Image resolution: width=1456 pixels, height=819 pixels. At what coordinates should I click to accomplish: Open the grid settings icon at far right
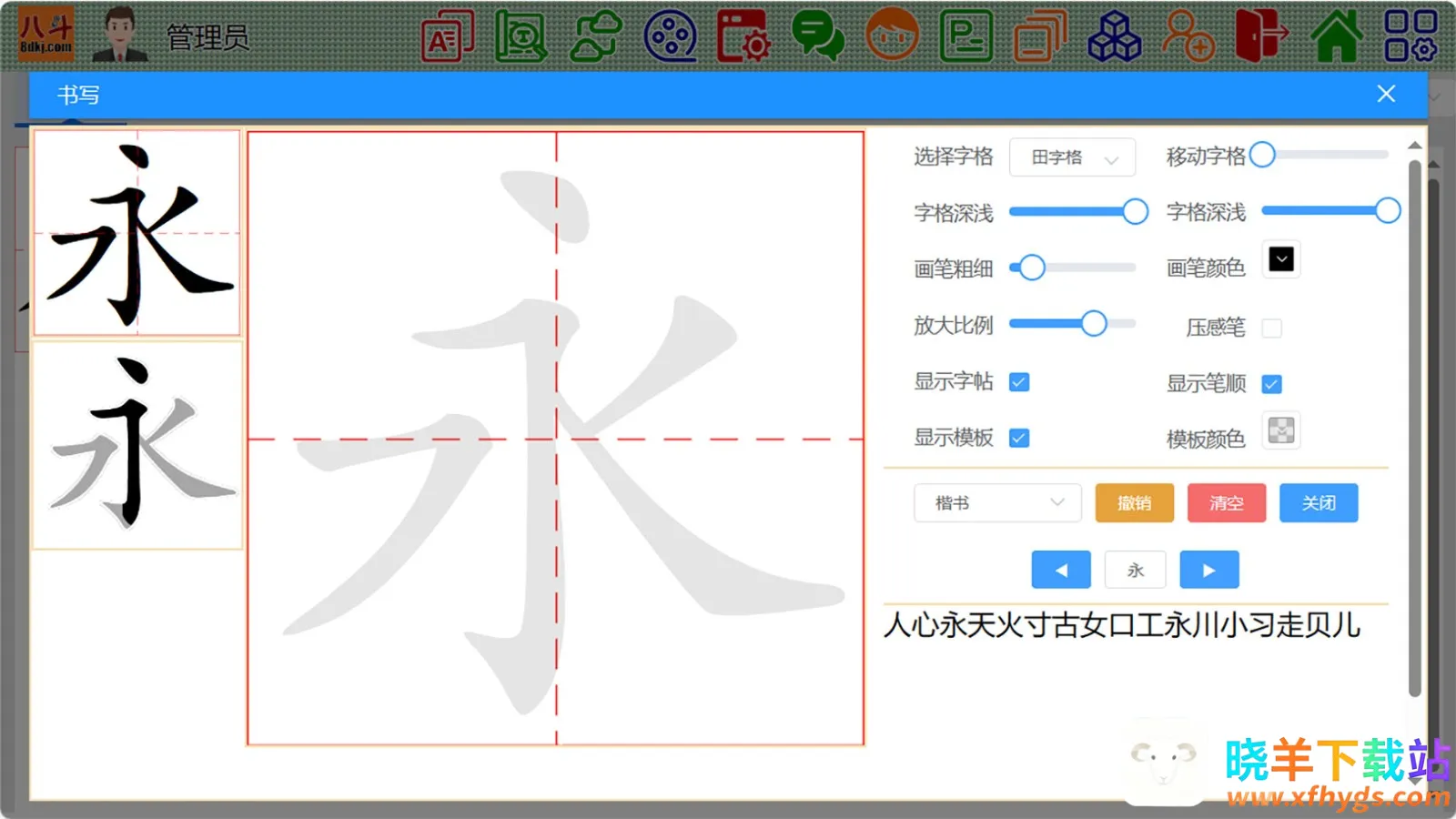[1410, 36]
